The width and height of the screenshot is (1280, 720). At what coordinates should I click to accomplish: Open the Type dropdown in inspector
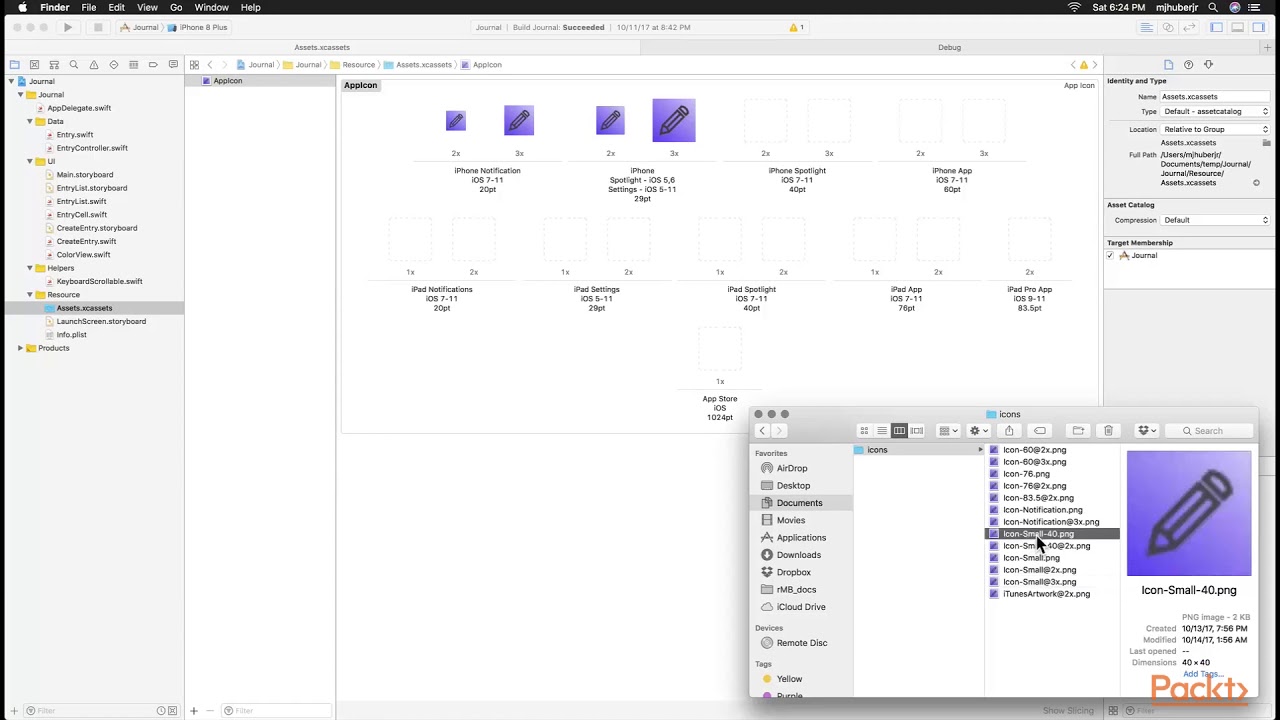pos(1215,112)
